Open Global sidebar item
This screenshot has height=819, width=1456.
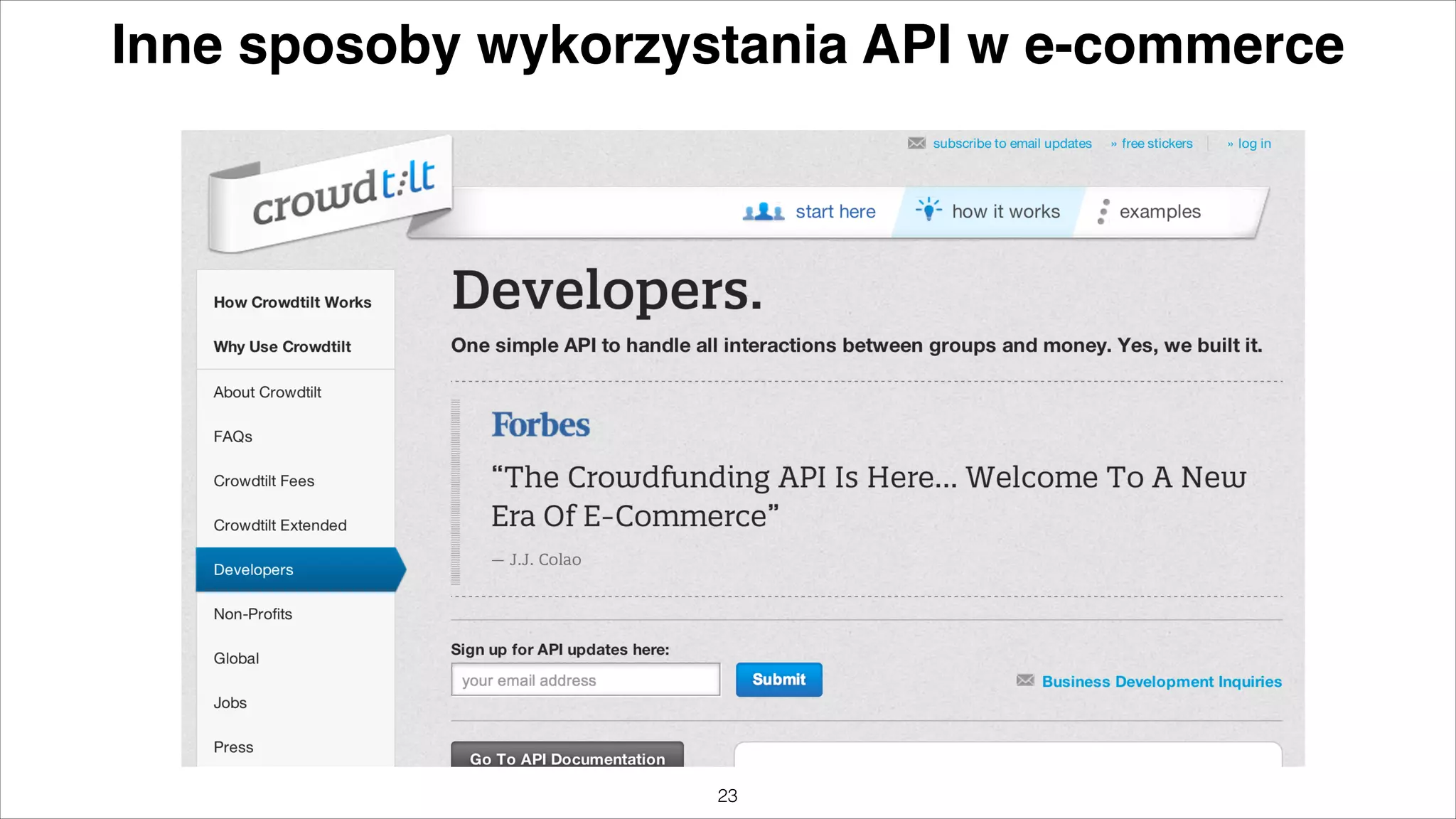point(236,658)
